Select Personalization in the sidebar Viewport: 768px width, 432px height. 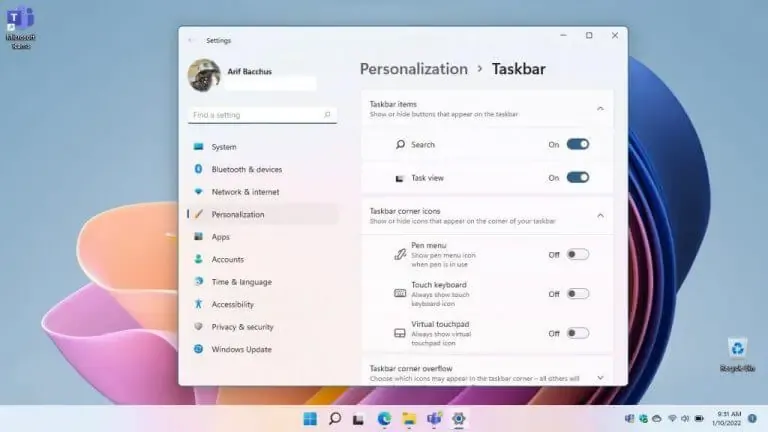[x=263, y=215]
